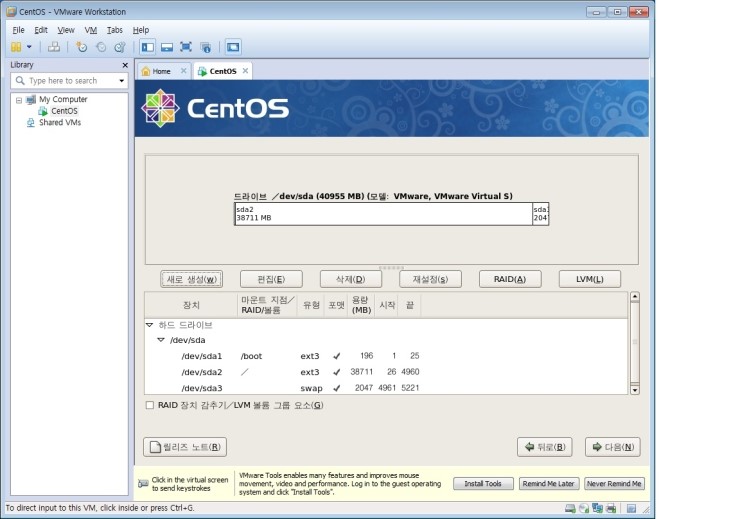Open the Tabs menu

(x=115, y=30)
